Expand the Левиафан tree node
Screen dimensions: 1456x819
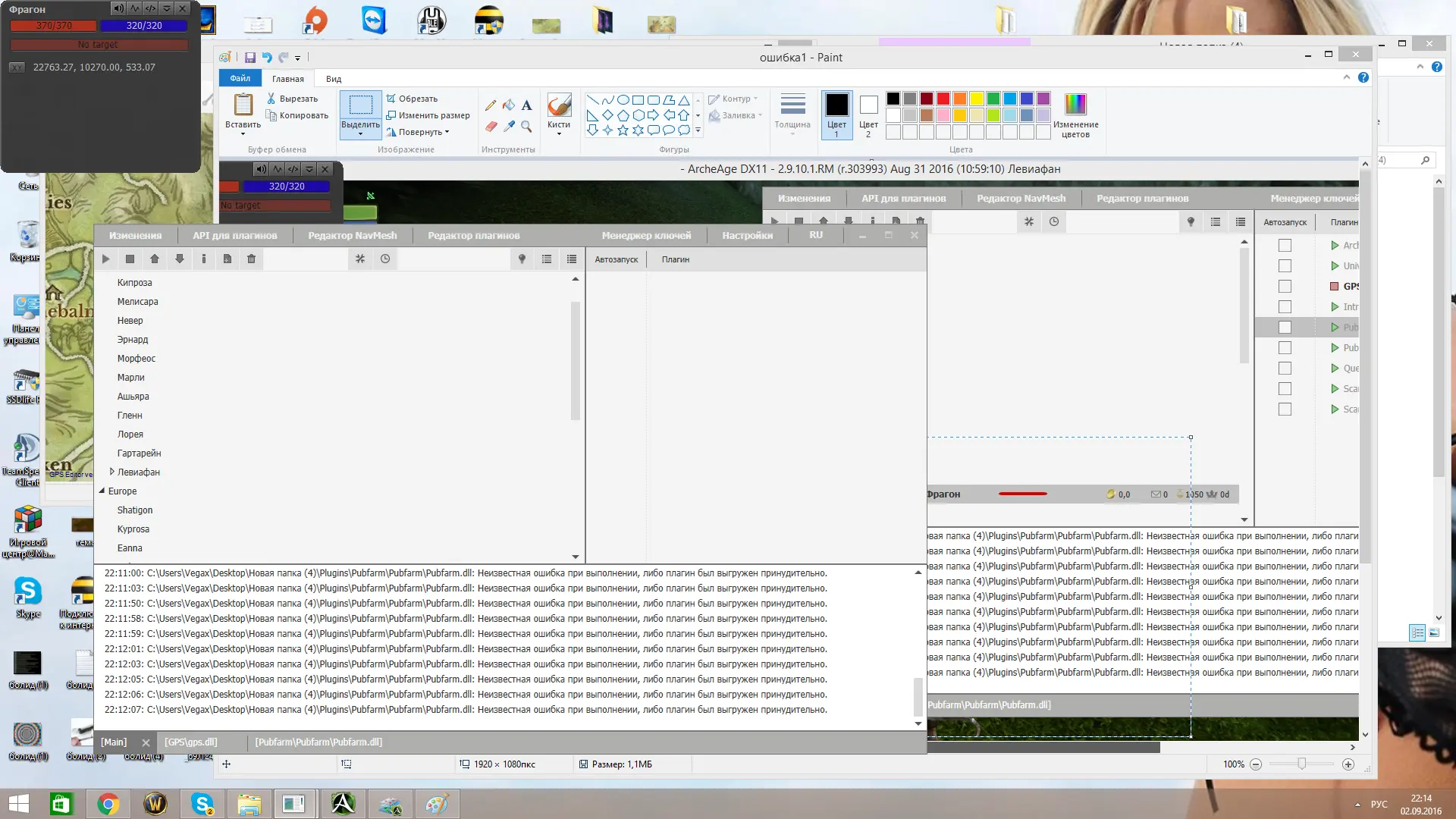pyautogui.click(x=112, y=472)
